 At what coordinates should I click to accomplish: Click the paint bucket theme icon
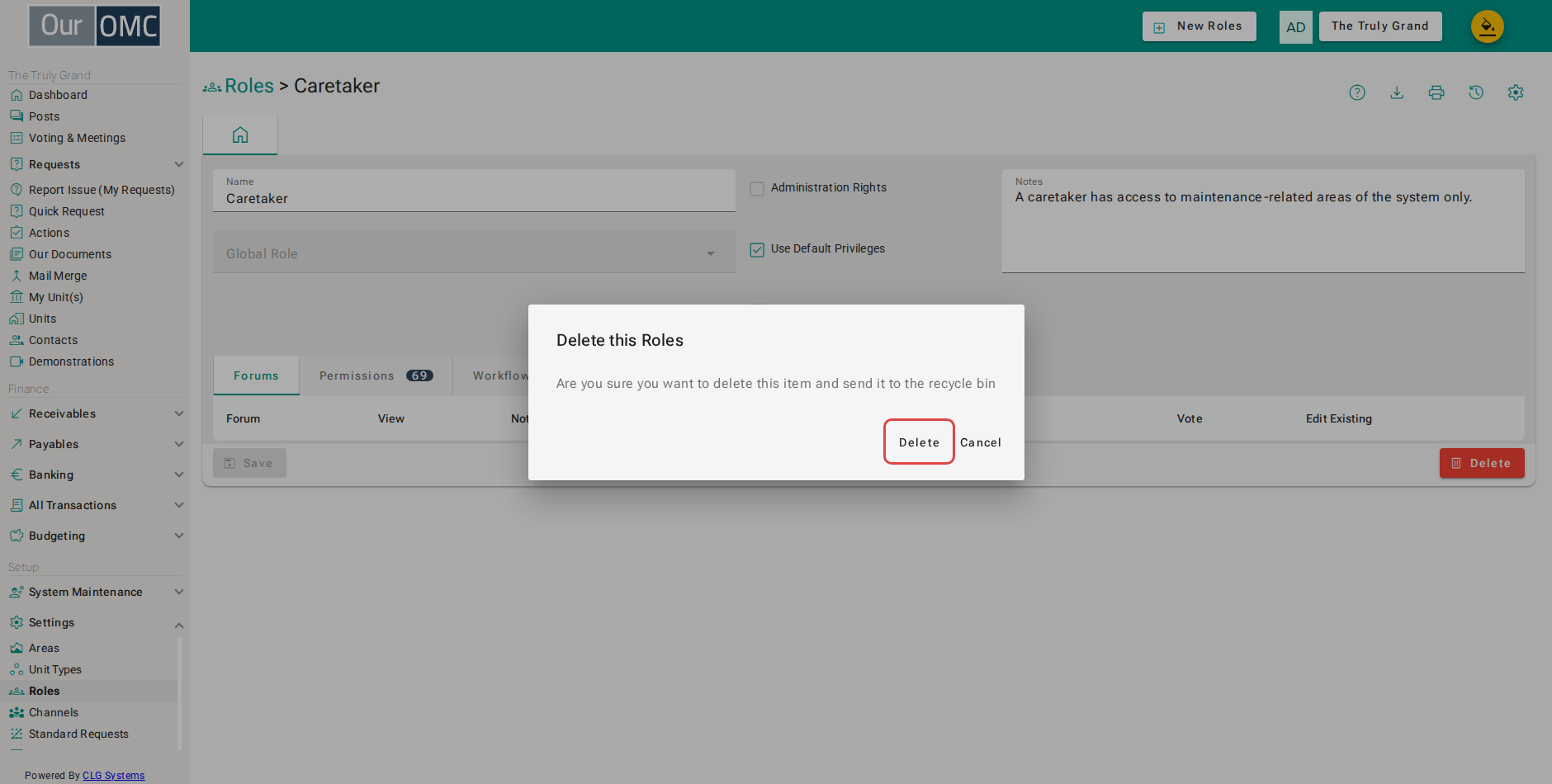(1488, 26)
